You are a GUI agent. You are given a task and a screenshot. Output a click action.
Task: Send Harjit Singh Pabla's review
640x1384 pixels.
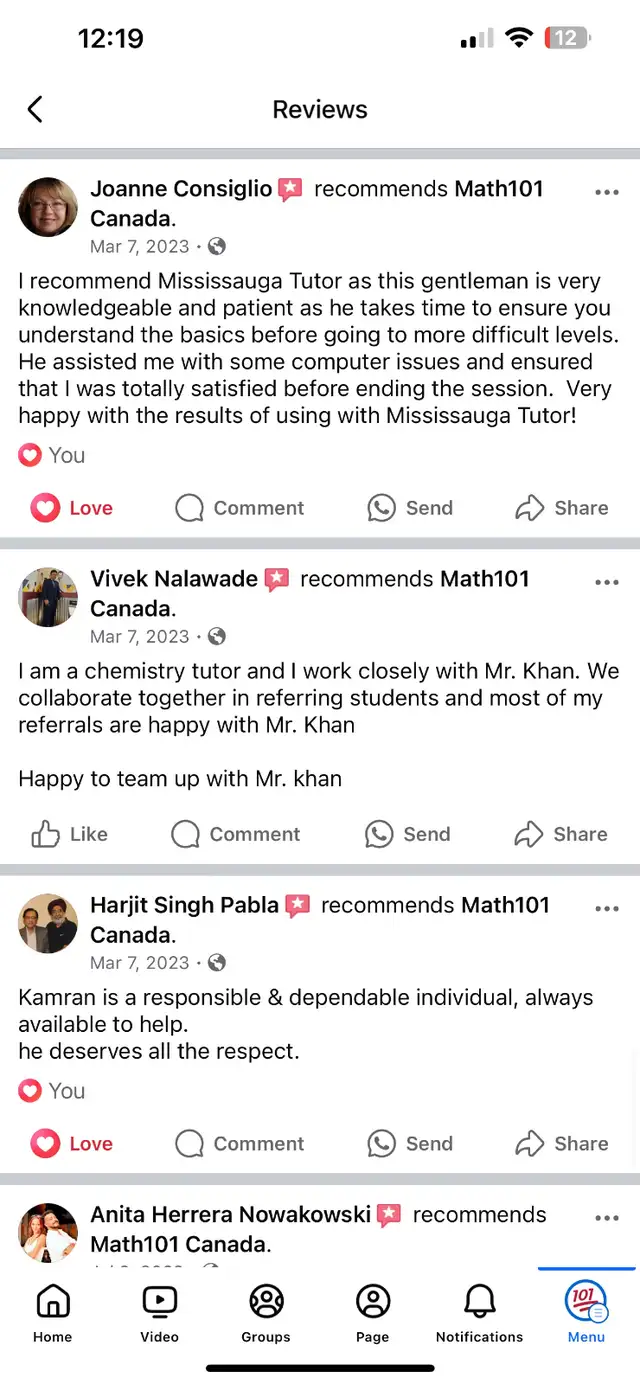(410, 1144)
